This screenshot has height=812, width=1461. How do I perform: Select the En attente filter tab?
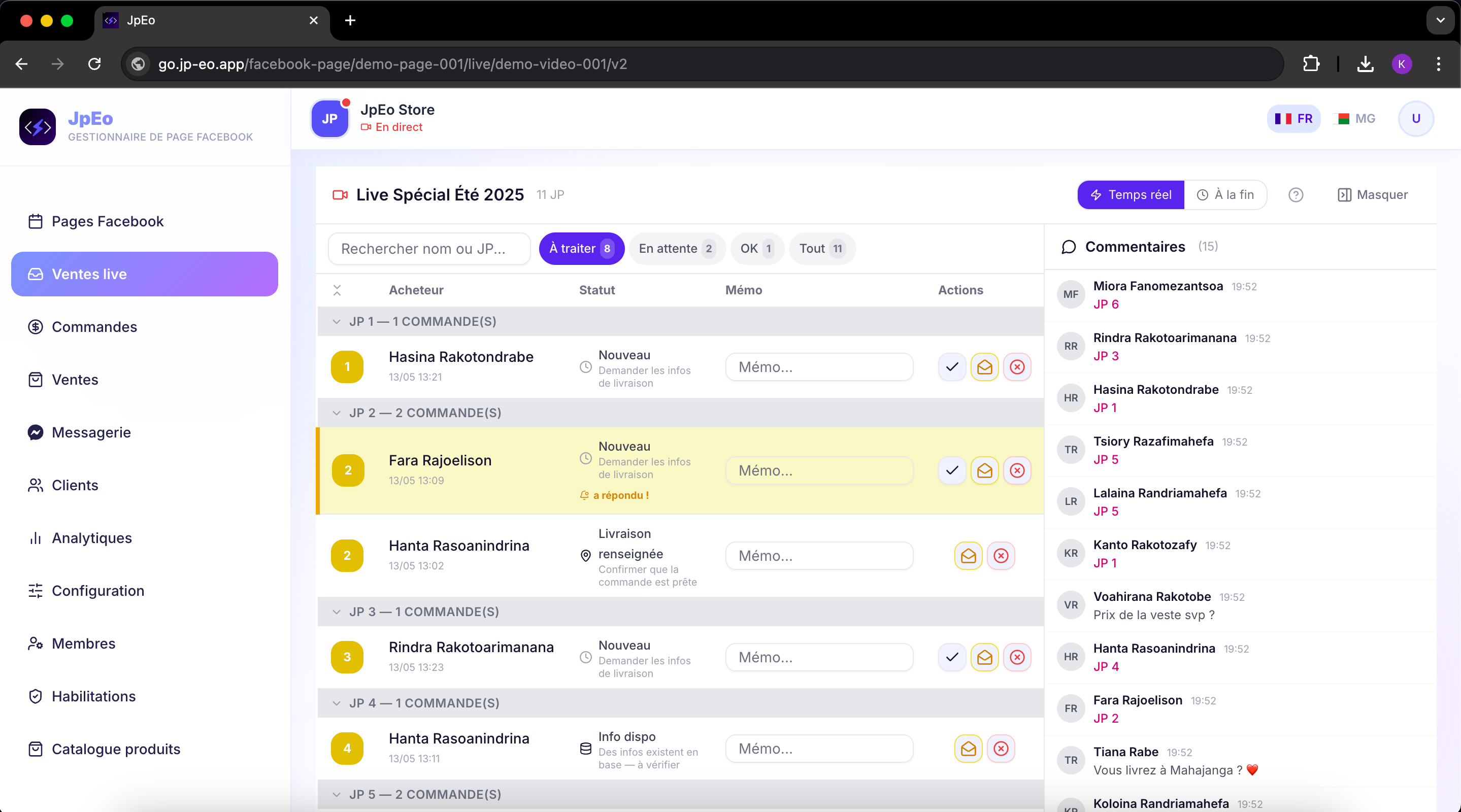(x=677, y=248)
